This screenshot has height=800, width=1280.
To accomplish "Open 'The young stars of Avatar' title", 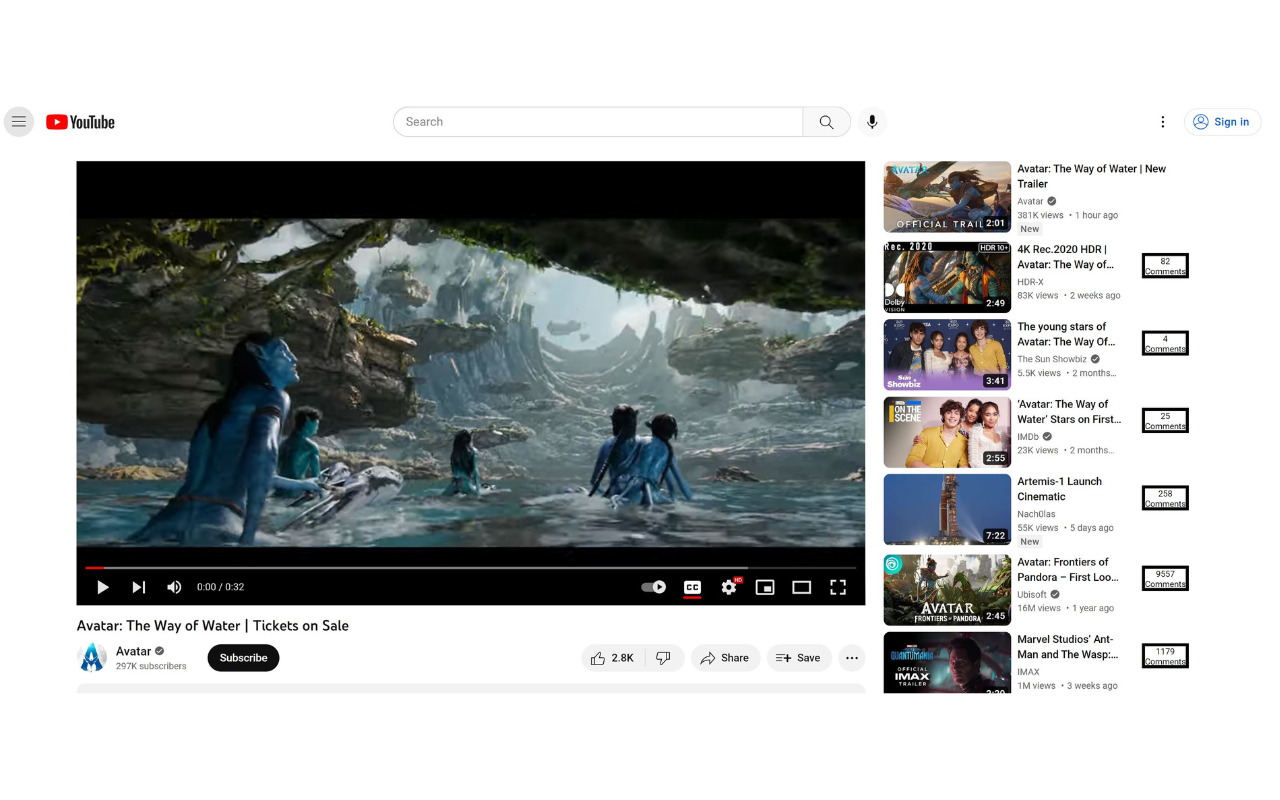I will click(1066, 334).
